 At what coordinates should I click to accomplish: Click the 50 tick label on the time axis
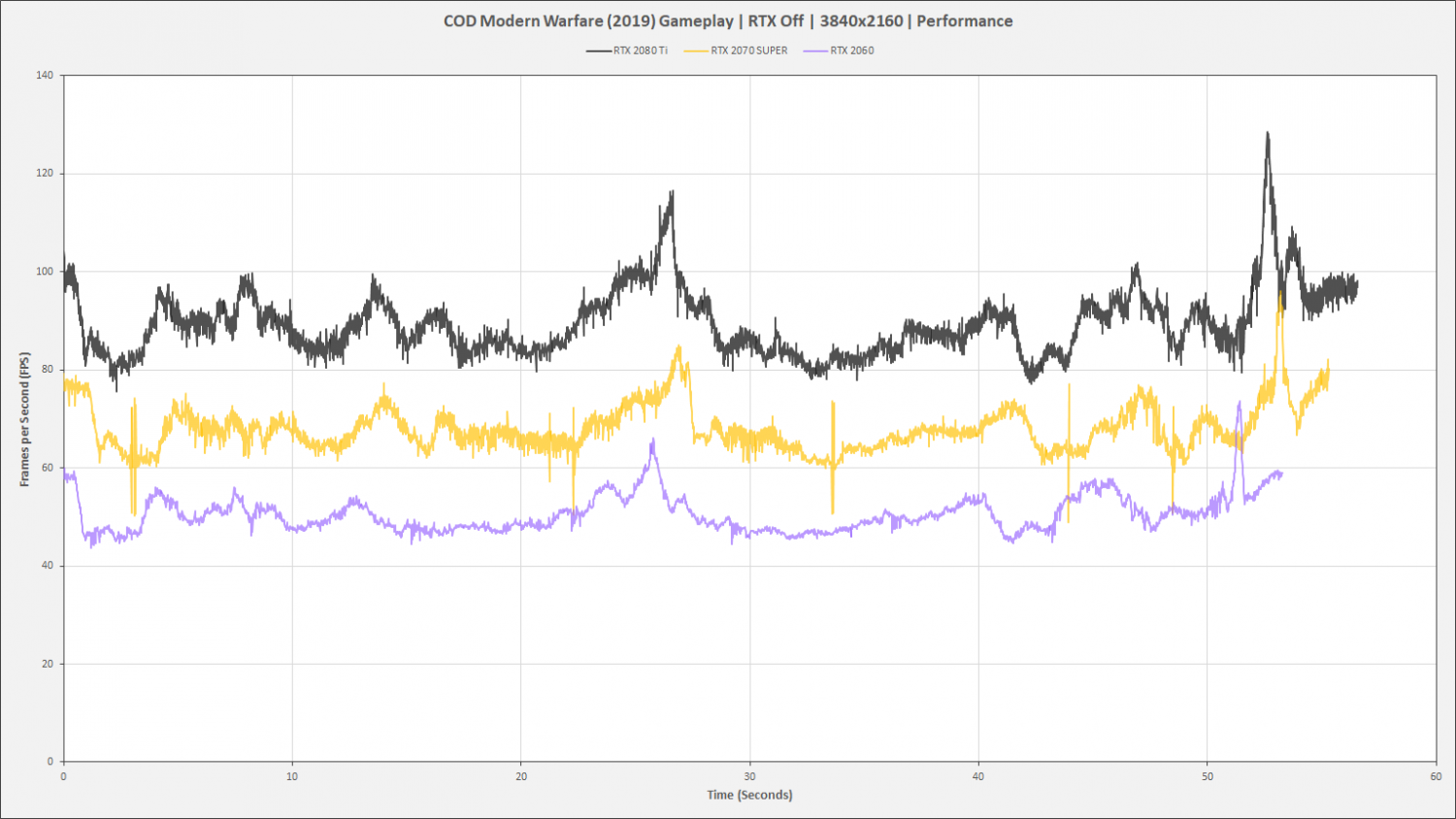(x=1208, y=776)
